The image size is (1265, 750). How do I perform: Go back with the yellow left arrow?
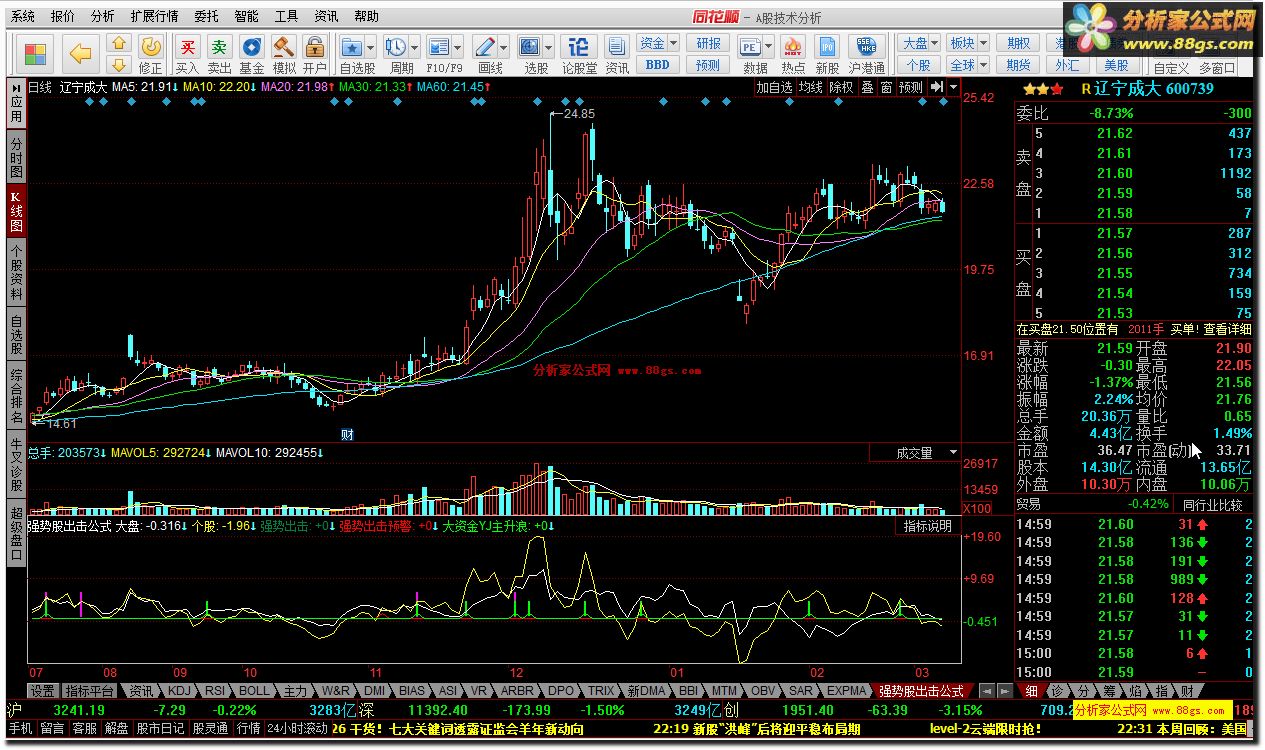tap(81, 53)
